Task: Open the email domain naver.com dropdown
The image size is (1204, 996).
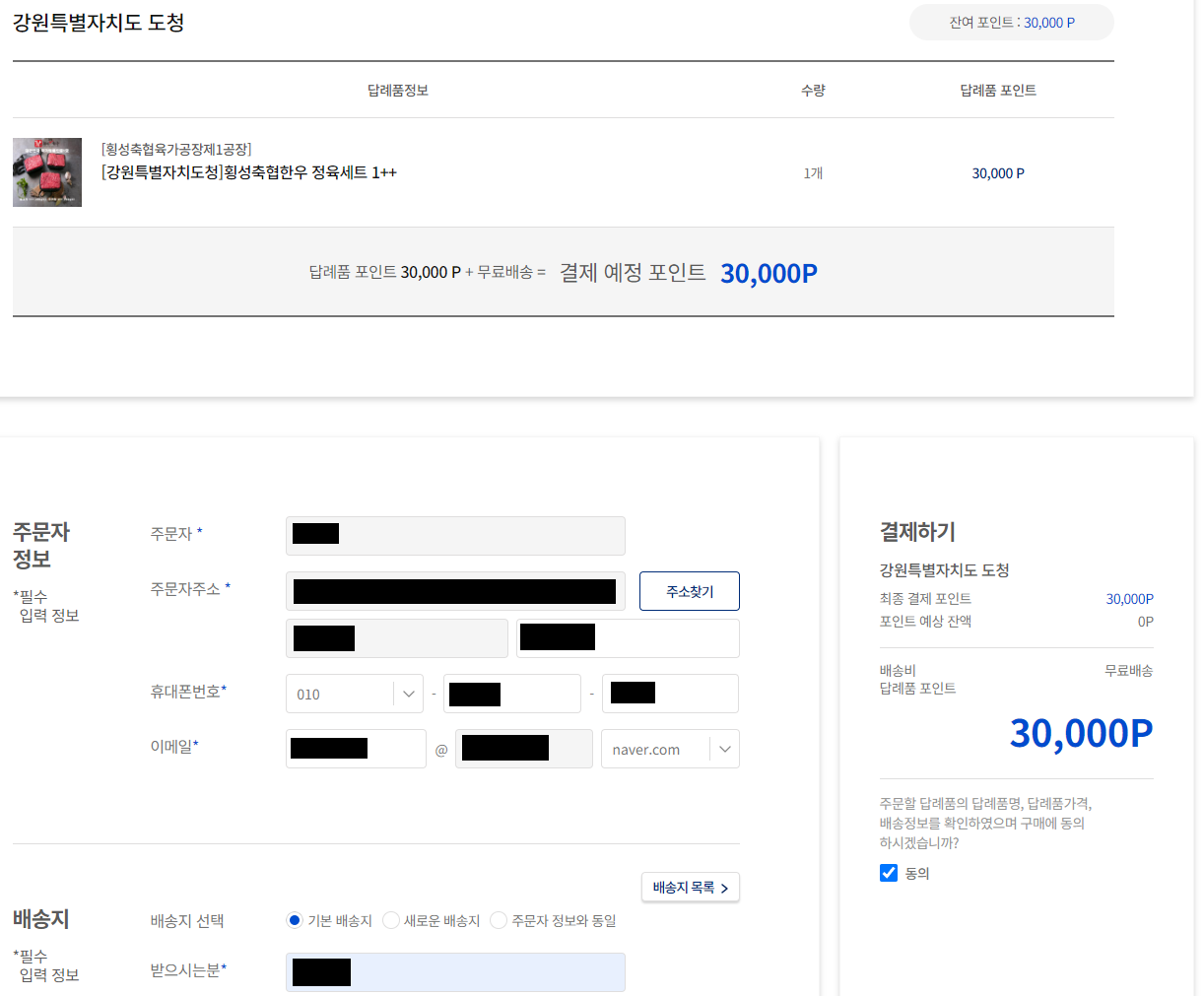Action: (x=670, y=749)
